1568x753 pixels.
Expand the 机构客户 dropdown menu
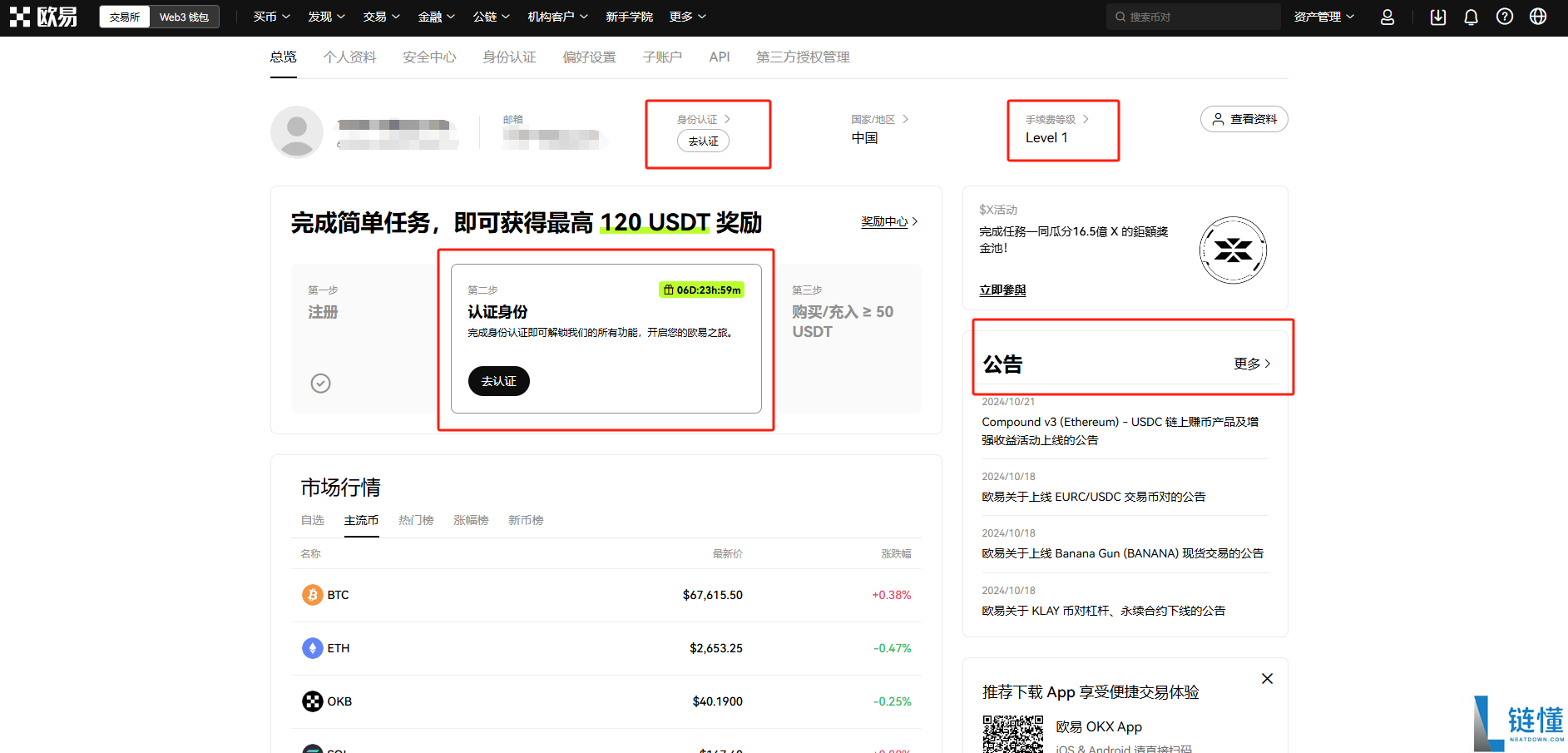click(558, 17)
